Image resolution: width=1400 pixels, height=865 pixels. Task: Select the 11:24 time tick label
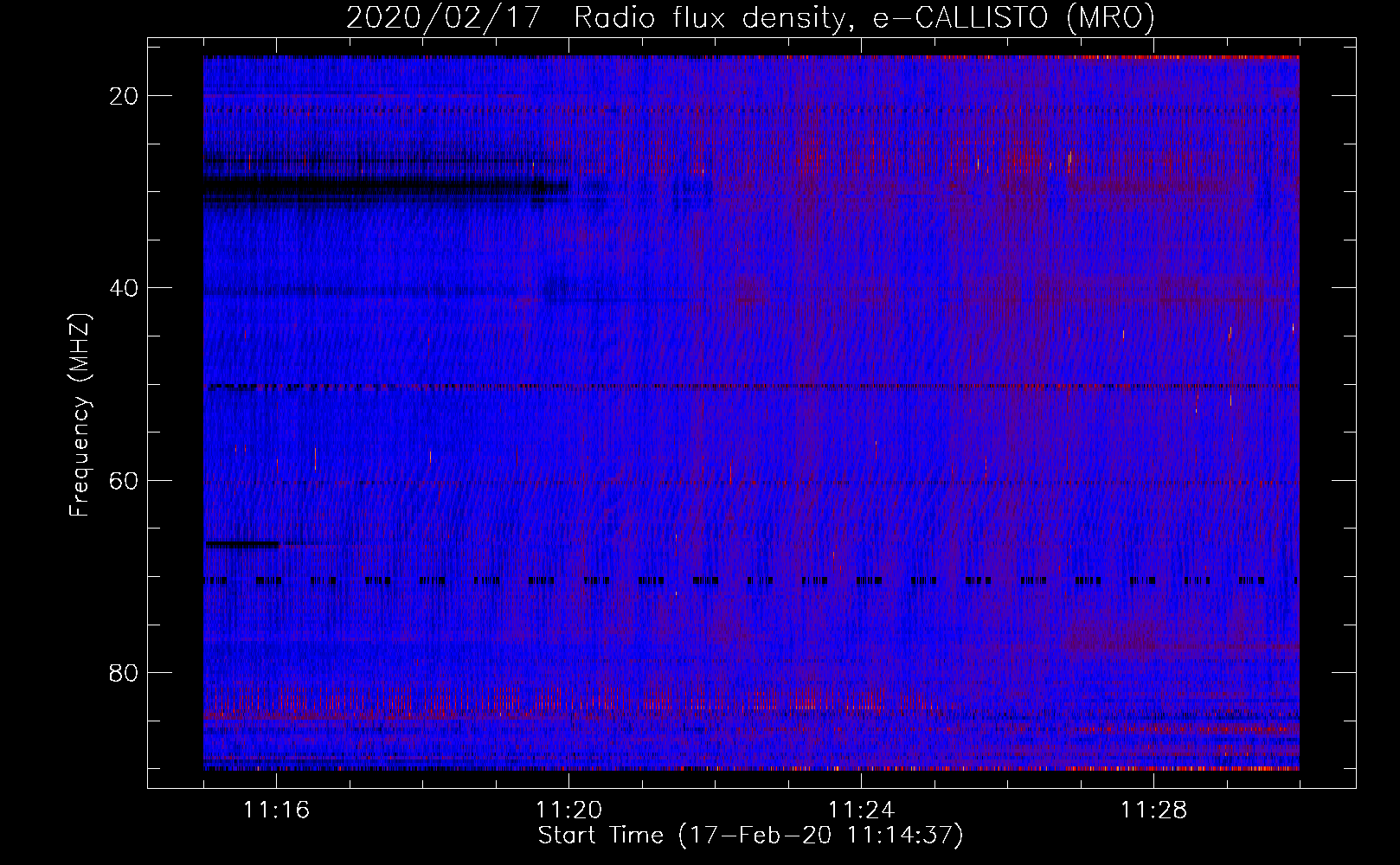coord(861,811)
